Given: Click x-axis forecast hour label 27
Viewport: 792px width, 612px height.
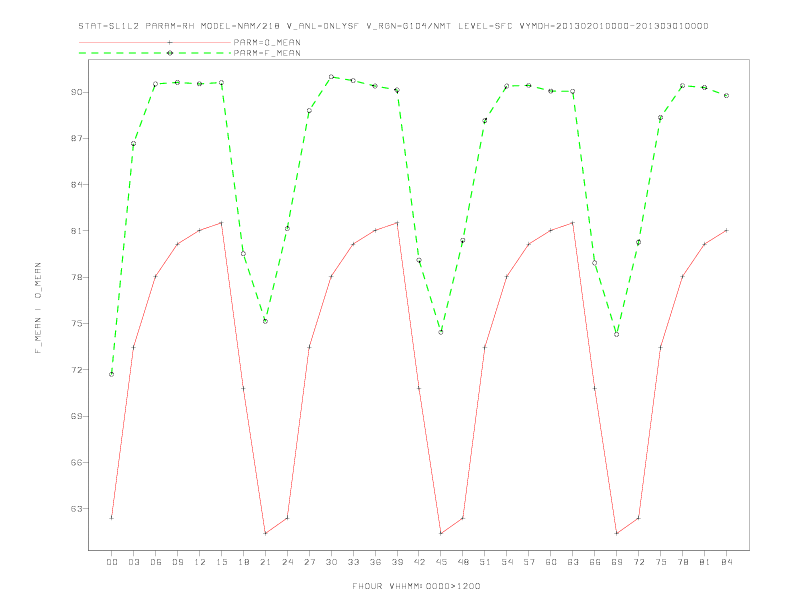Looking at the screenshot, I should pyautogui.click(x=309, y=562).
